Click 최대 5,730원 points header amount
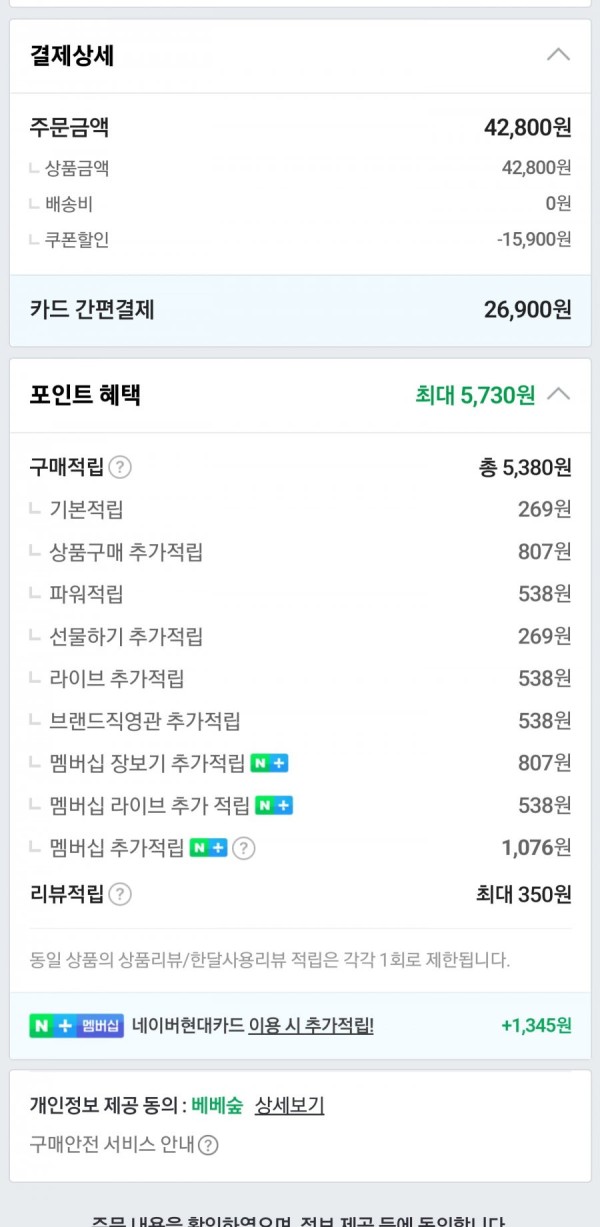 tap(475, 395)
